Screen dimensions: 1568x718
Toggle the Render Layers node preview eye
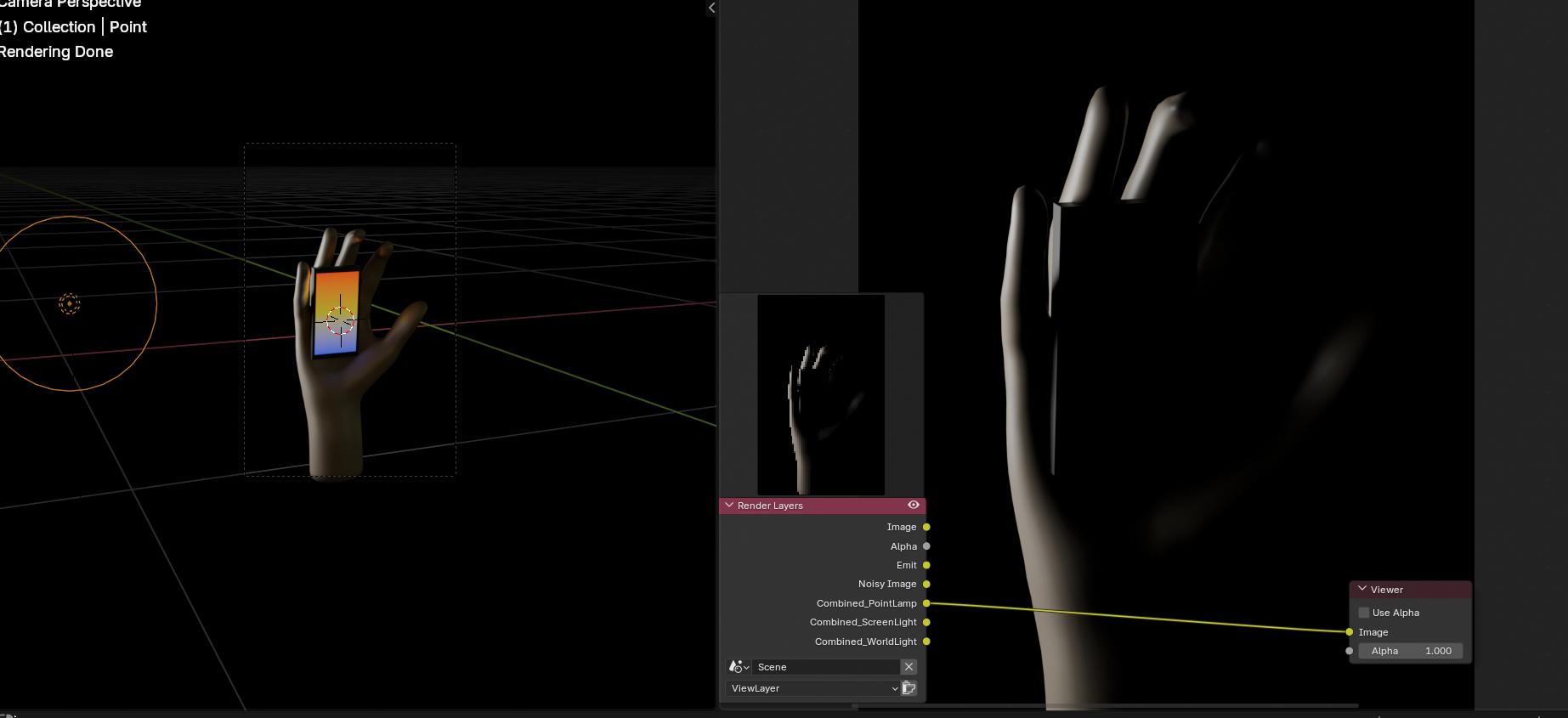tap(914, 505)
